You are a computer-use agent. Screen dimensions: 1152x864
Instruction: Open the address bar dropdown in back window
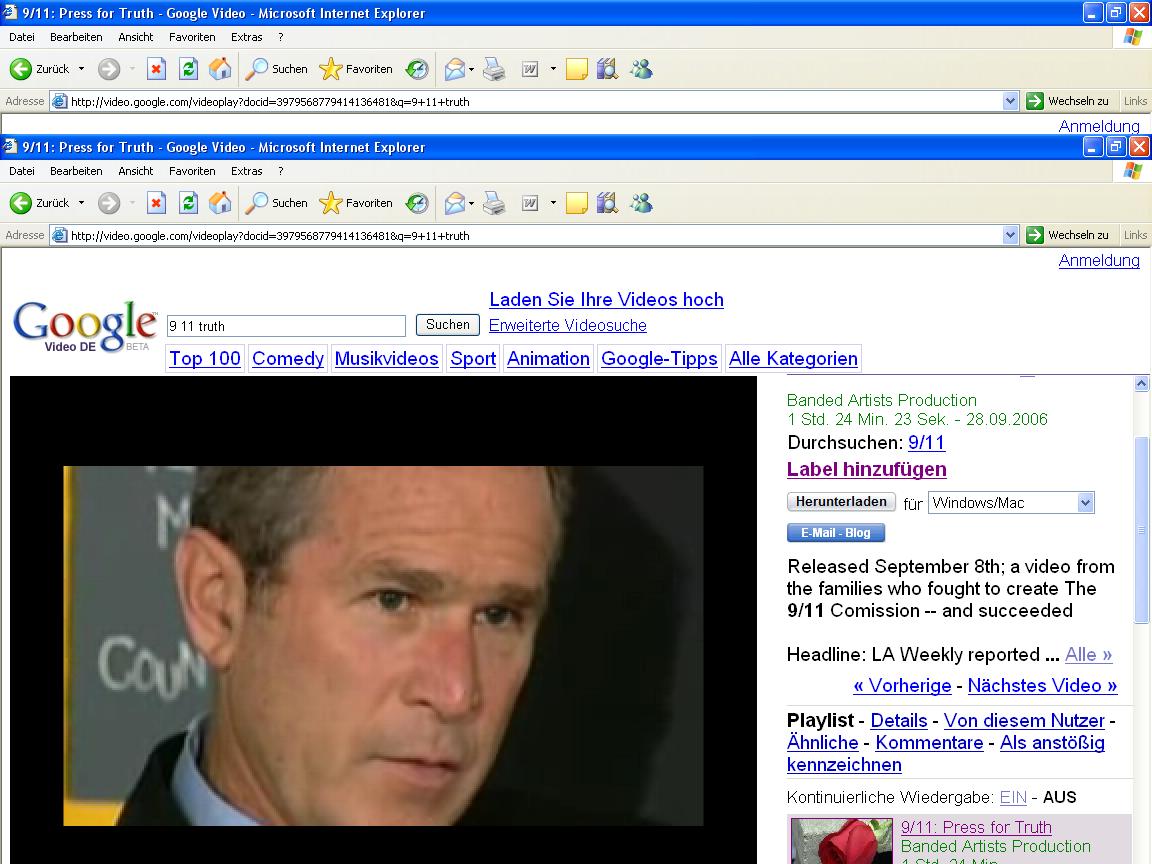(1010, 101)
